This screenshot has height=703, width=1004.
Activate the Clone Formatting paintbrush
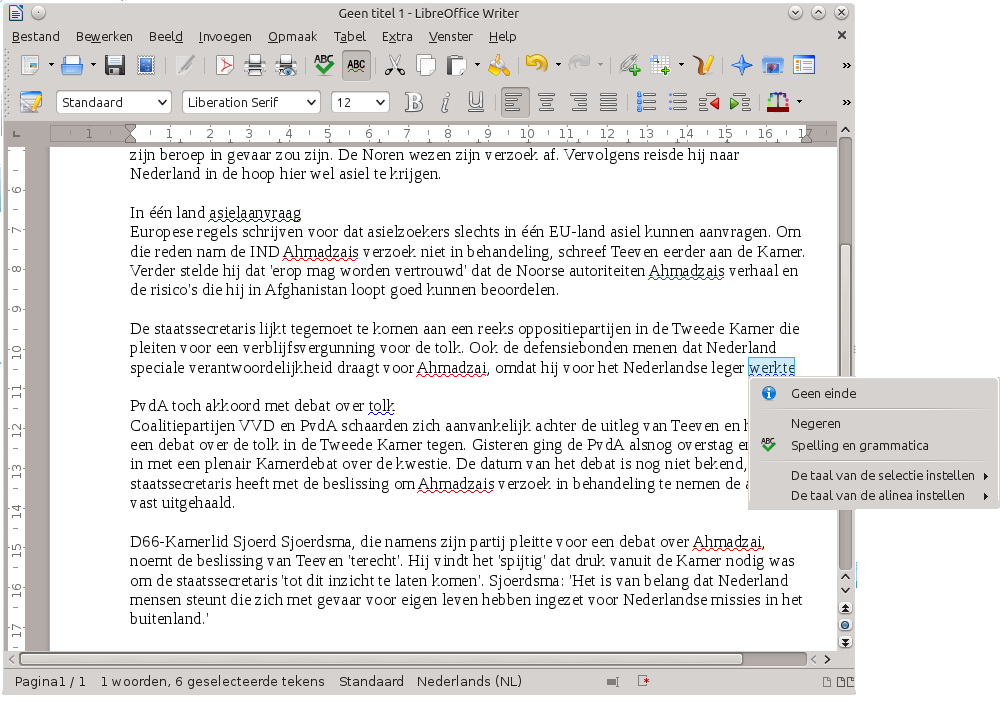click(499, 65)
